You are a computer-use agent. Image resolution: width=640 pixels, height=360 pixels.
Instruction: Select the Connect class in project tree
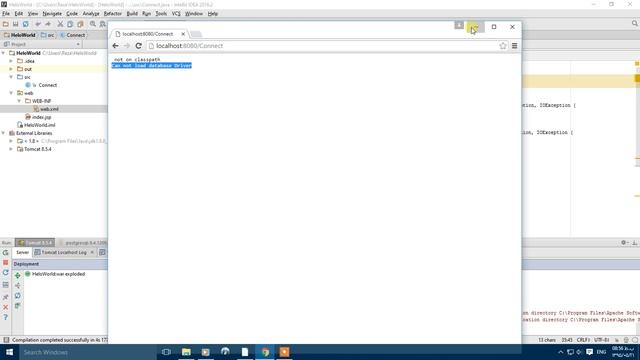click(48, 85)
